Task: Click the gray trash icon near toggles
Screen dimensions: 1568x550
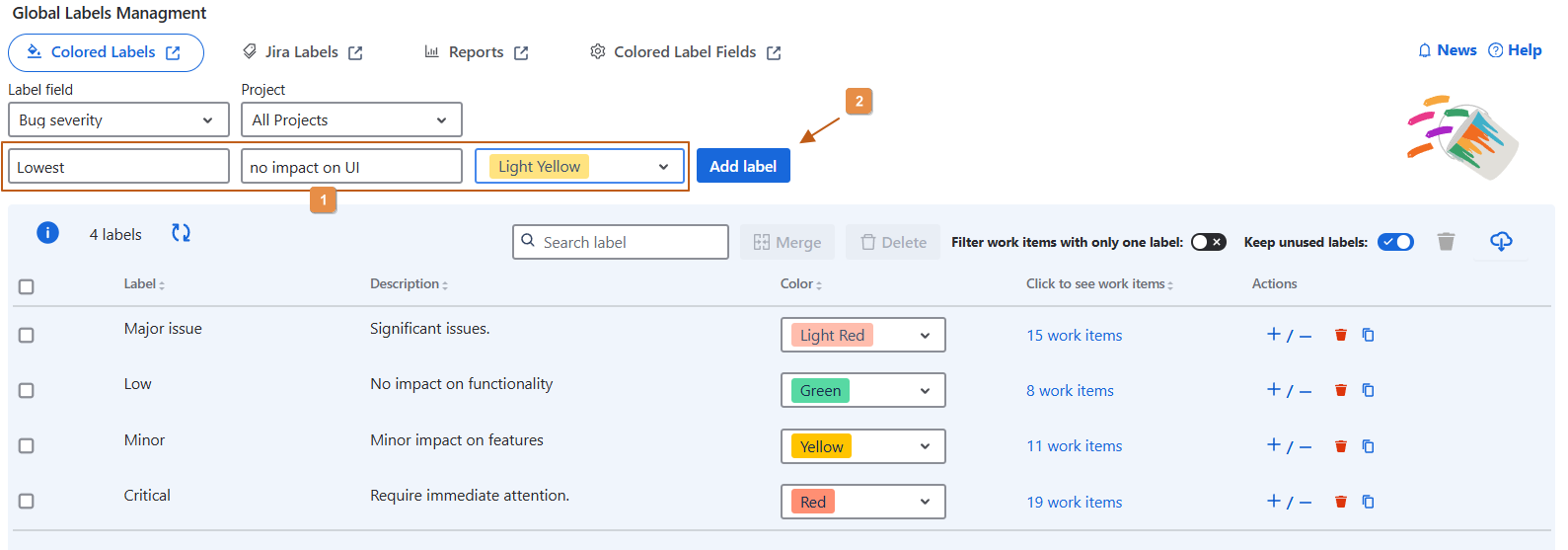Action: [x=1446, y=242]
